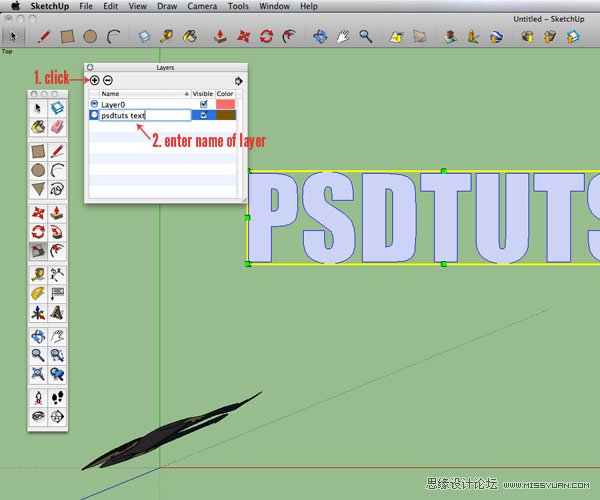Select the 3D Text tool in the palette
Image resolution: width=600 pixels, height=500 pixels.
(x=57, y=313)
